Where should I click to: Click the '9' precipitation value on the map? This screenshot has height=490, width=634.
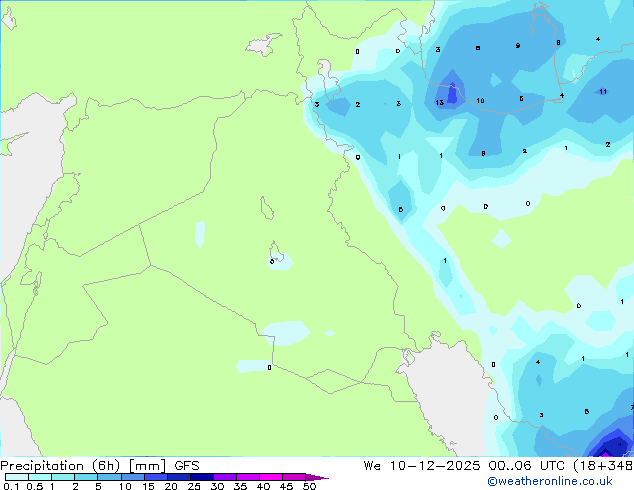(x=518, y=46)
